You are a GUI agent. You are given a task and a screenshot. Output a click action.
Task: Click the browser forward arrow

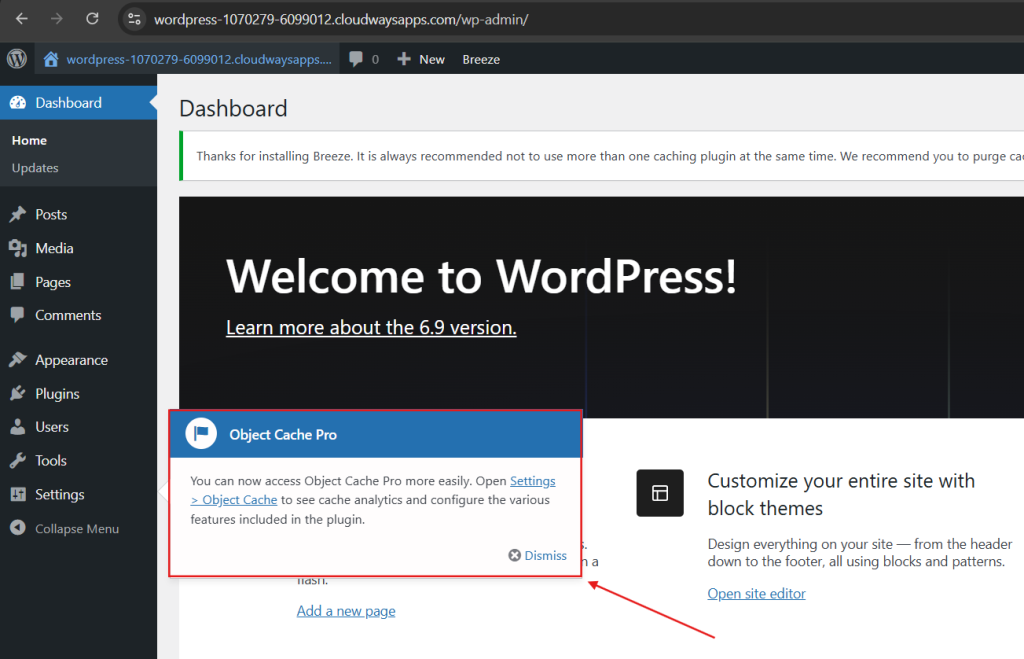coord(57,19)
